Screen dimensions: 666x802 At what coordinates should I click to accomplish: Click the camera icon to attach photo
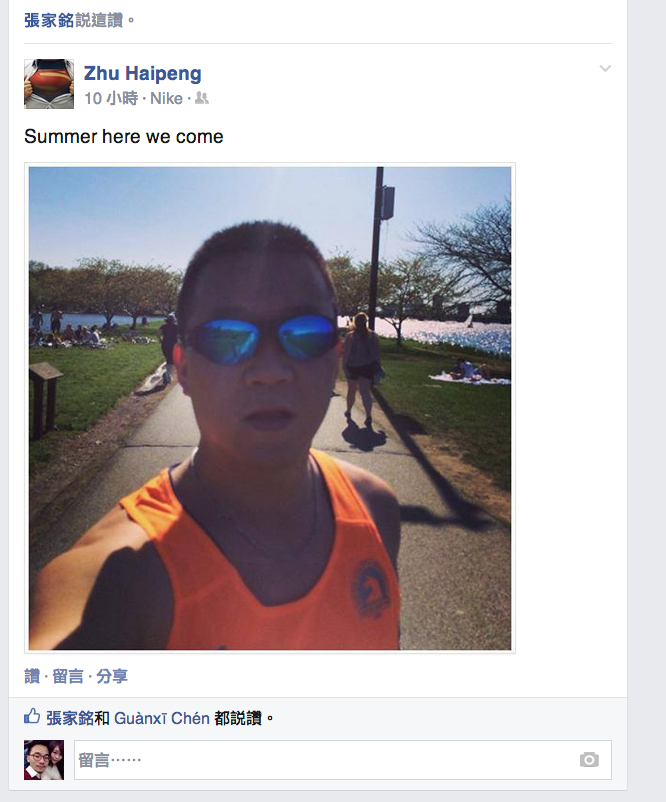589,760
